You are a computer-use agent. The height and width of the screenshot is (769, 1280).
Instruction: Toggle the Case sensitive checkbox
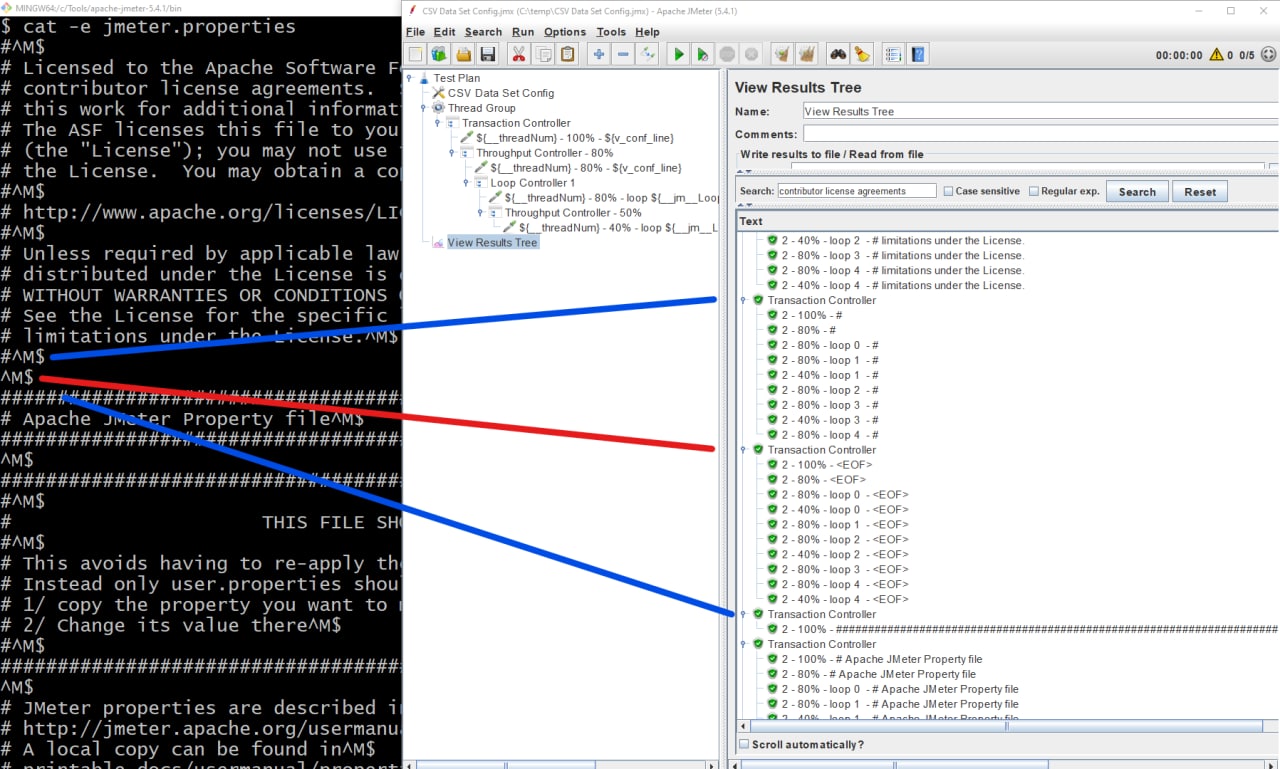point(948,191)
